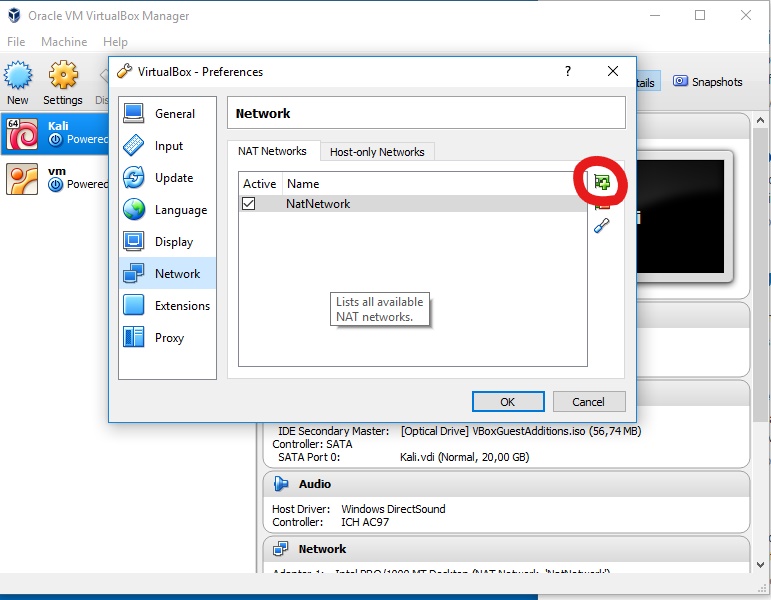The image size is (771, 600).
Task: Click the VirtualBox application logo icon
Action: (14, 15)
